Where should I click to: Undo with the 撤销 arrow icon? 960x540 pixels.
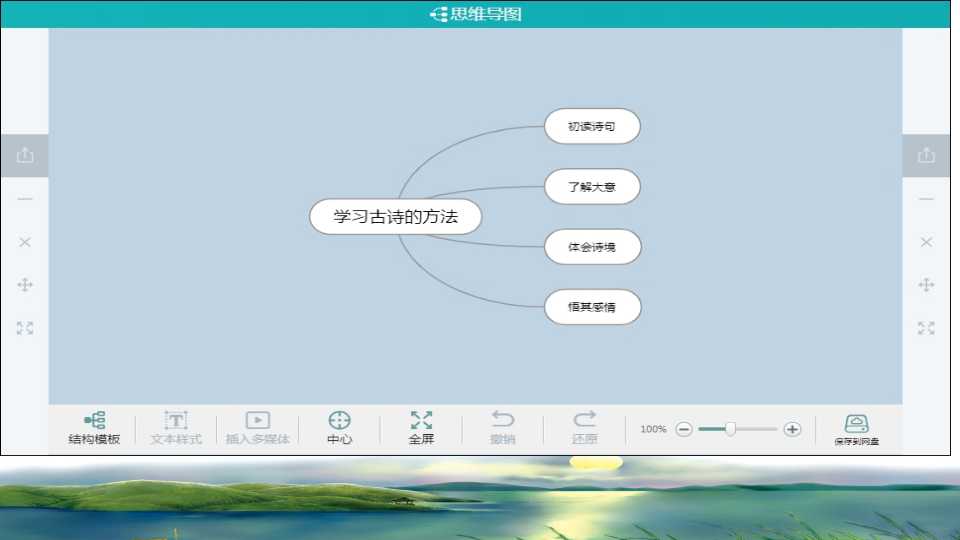tap(503, 419)
